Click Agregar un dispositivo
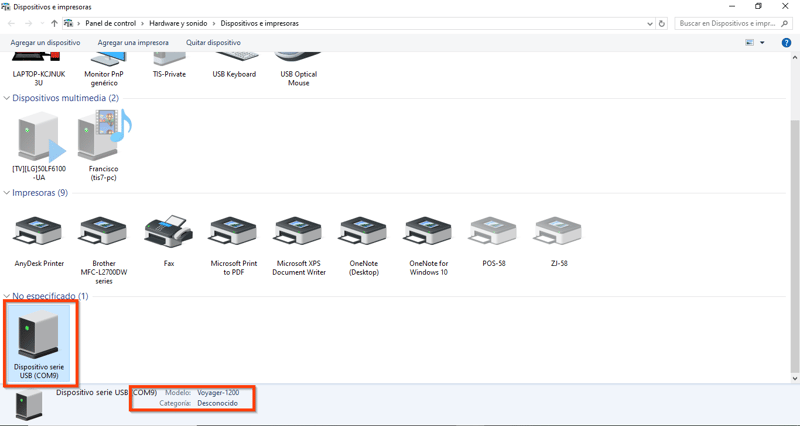800x426 pixels. coord(45,43)
